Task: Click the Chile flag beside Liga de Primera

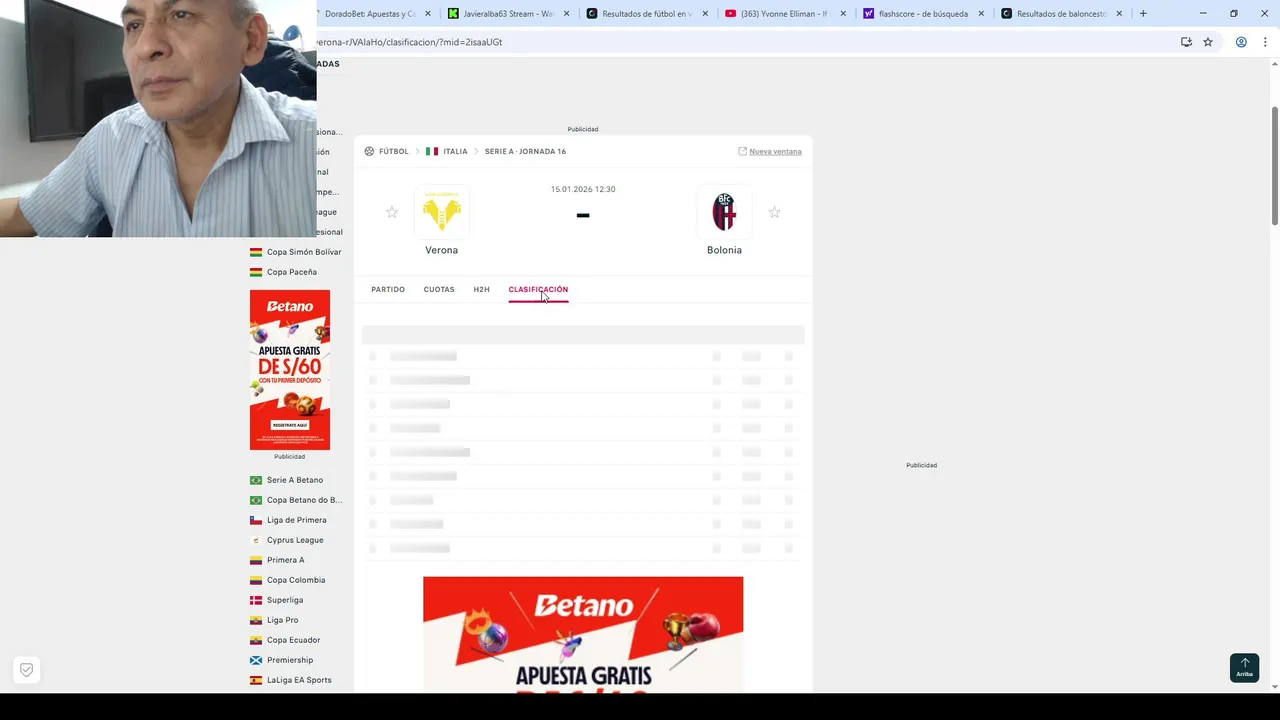Action: pos(256,520)
